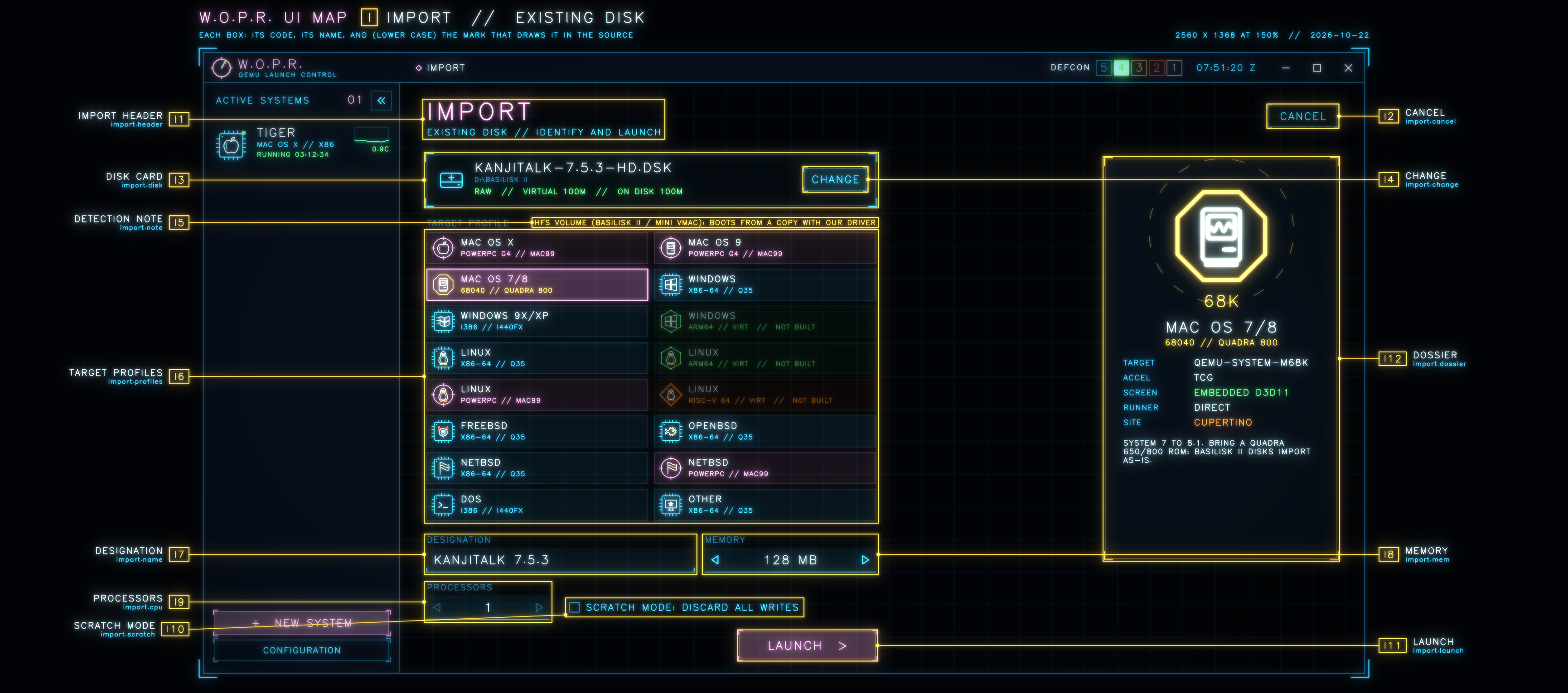1568x693 pixels.
Task: Increase processors count with right arrow
Action: pyautogui.click(x=539, y=607)
